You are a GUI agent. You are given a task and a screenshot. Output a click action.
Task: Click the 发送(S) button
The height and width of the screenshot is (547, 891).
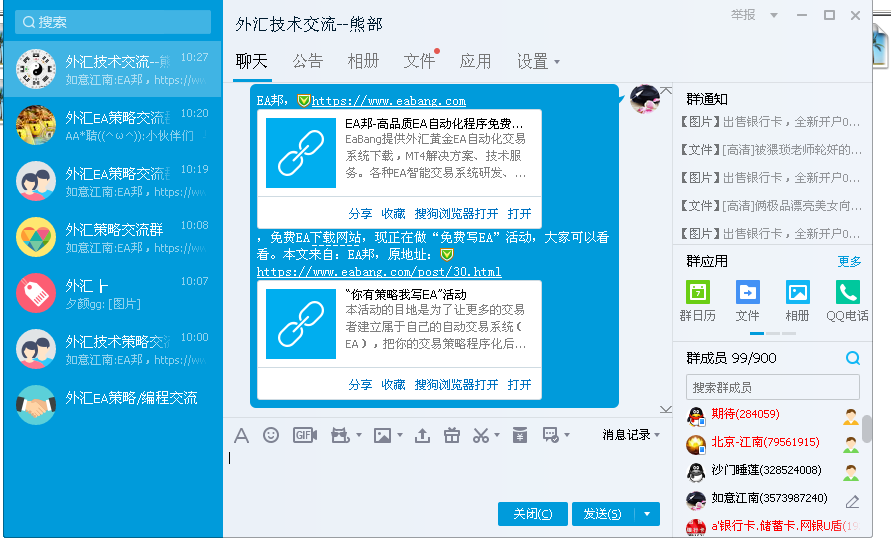603,514
